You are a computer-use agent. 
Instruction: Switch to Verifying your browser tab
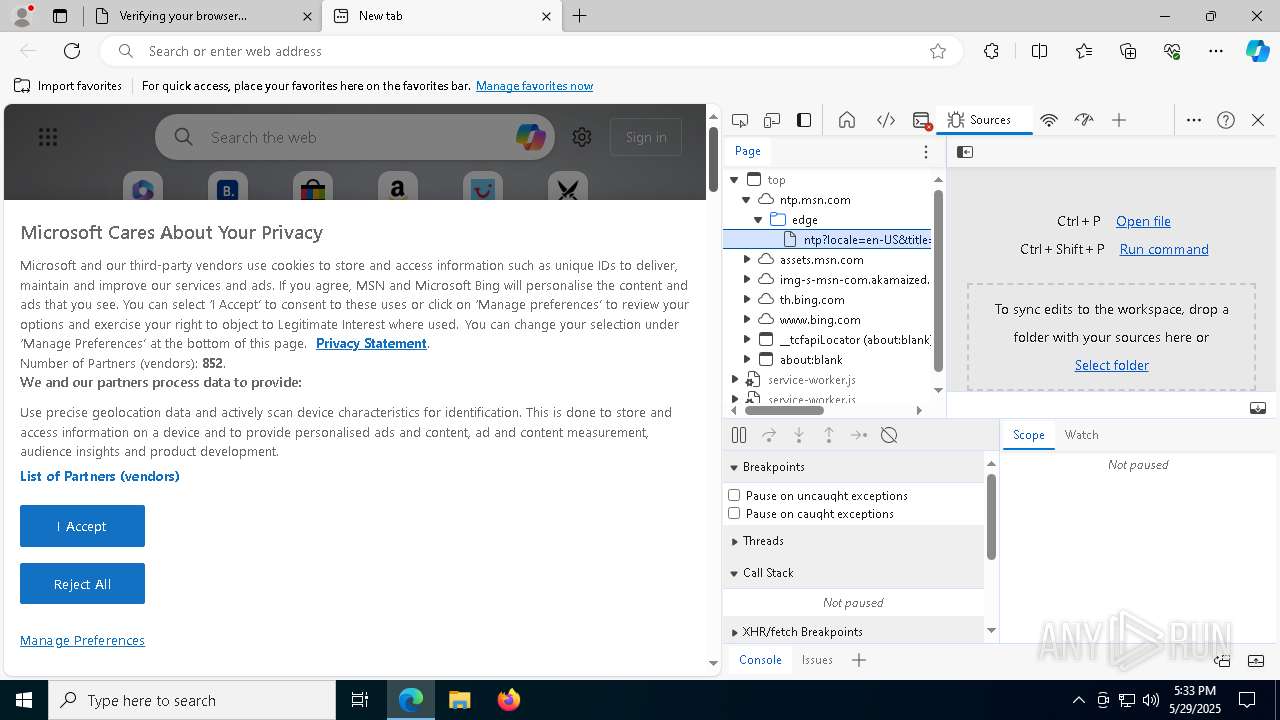pyautogui.click(x=202, y=16)
